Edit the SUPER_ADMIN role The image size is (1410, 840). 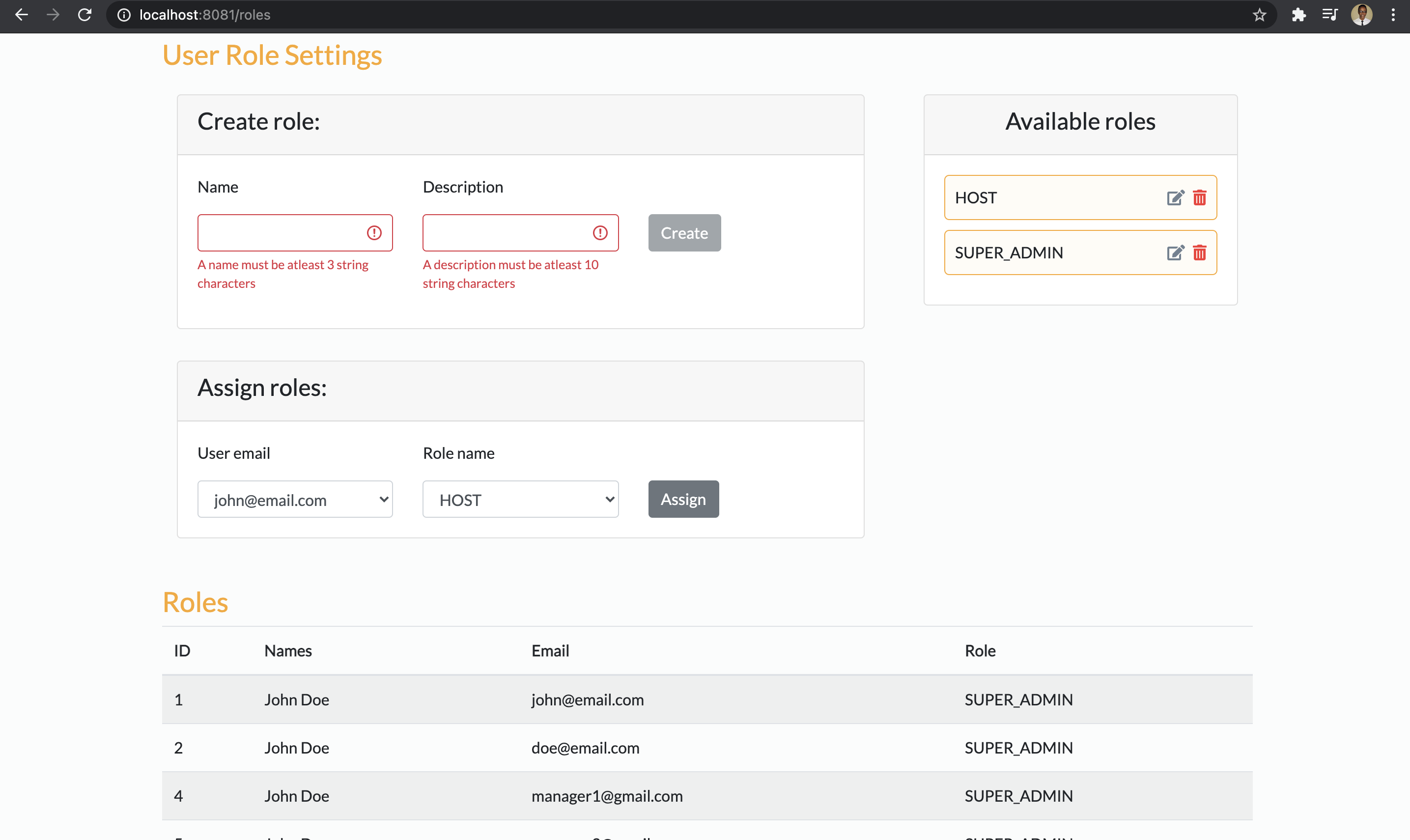1175,252
